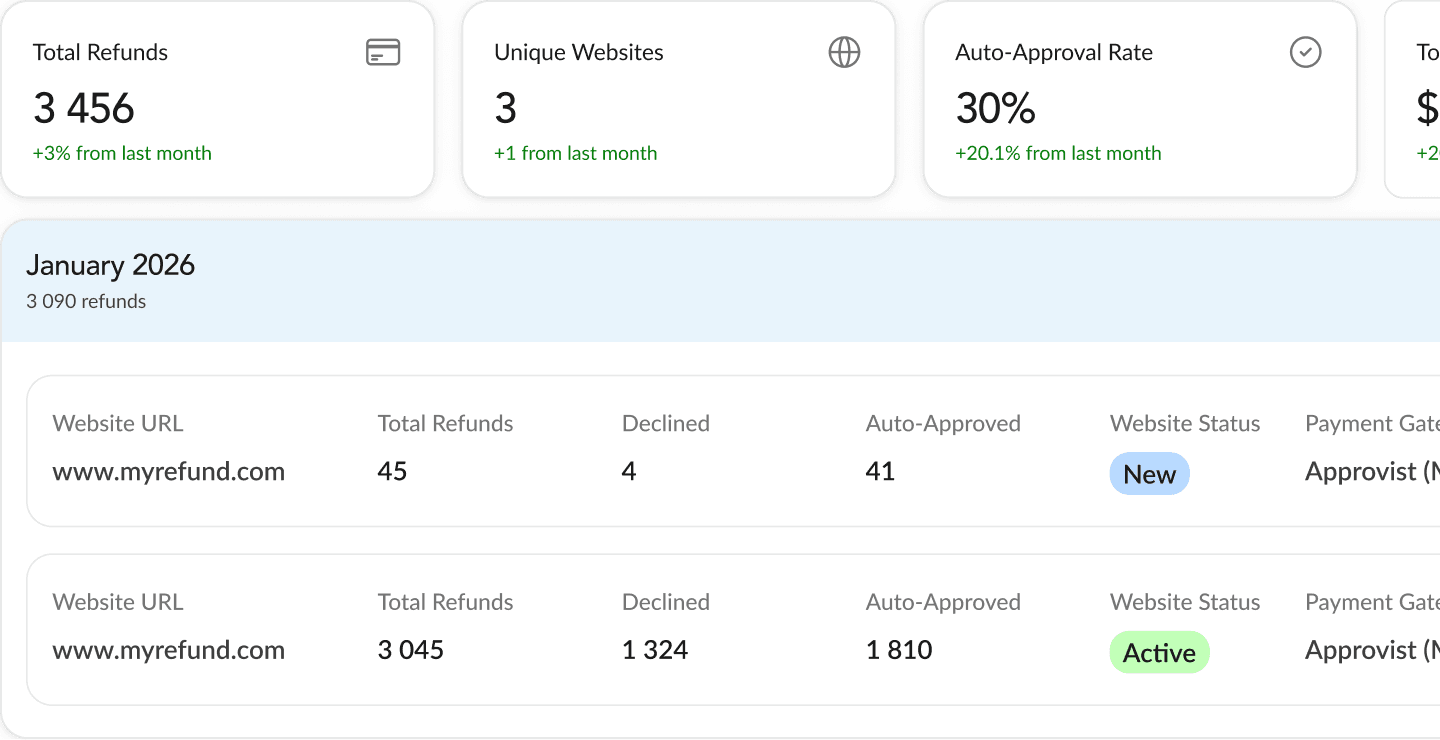The width and height of the screenshot is (1440, 740).
Task: Click the Total Refunds value 3 456
Action: click(x=84, y=108)
